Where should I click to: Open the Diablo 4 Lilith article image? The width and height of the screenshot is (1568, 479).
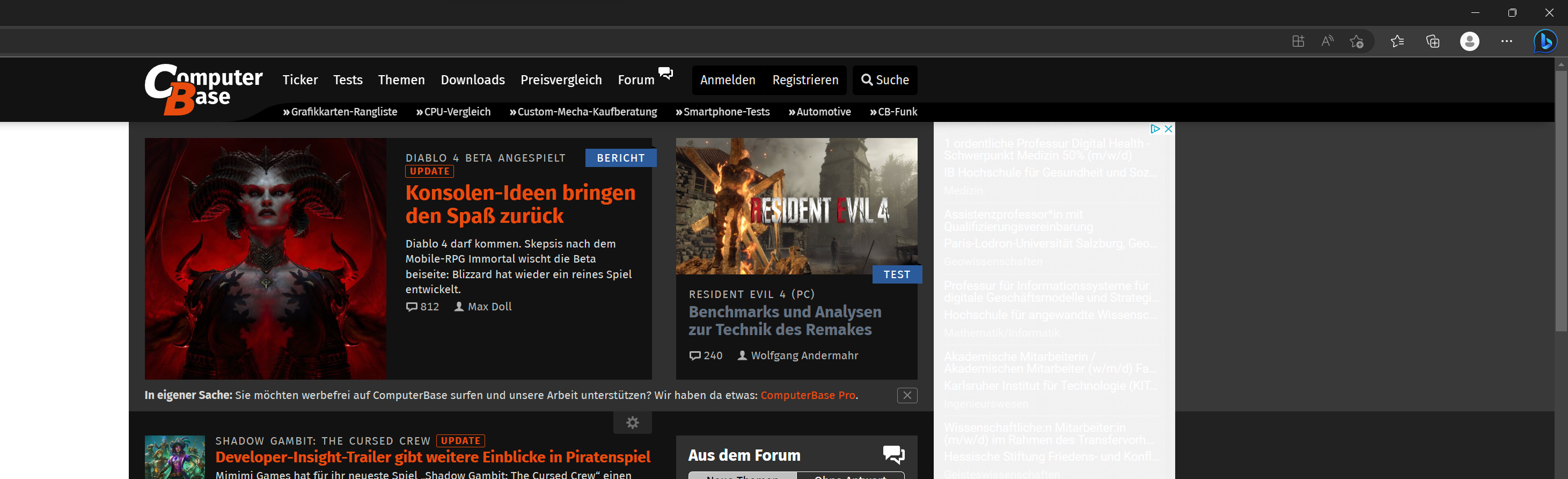(266, 258)
